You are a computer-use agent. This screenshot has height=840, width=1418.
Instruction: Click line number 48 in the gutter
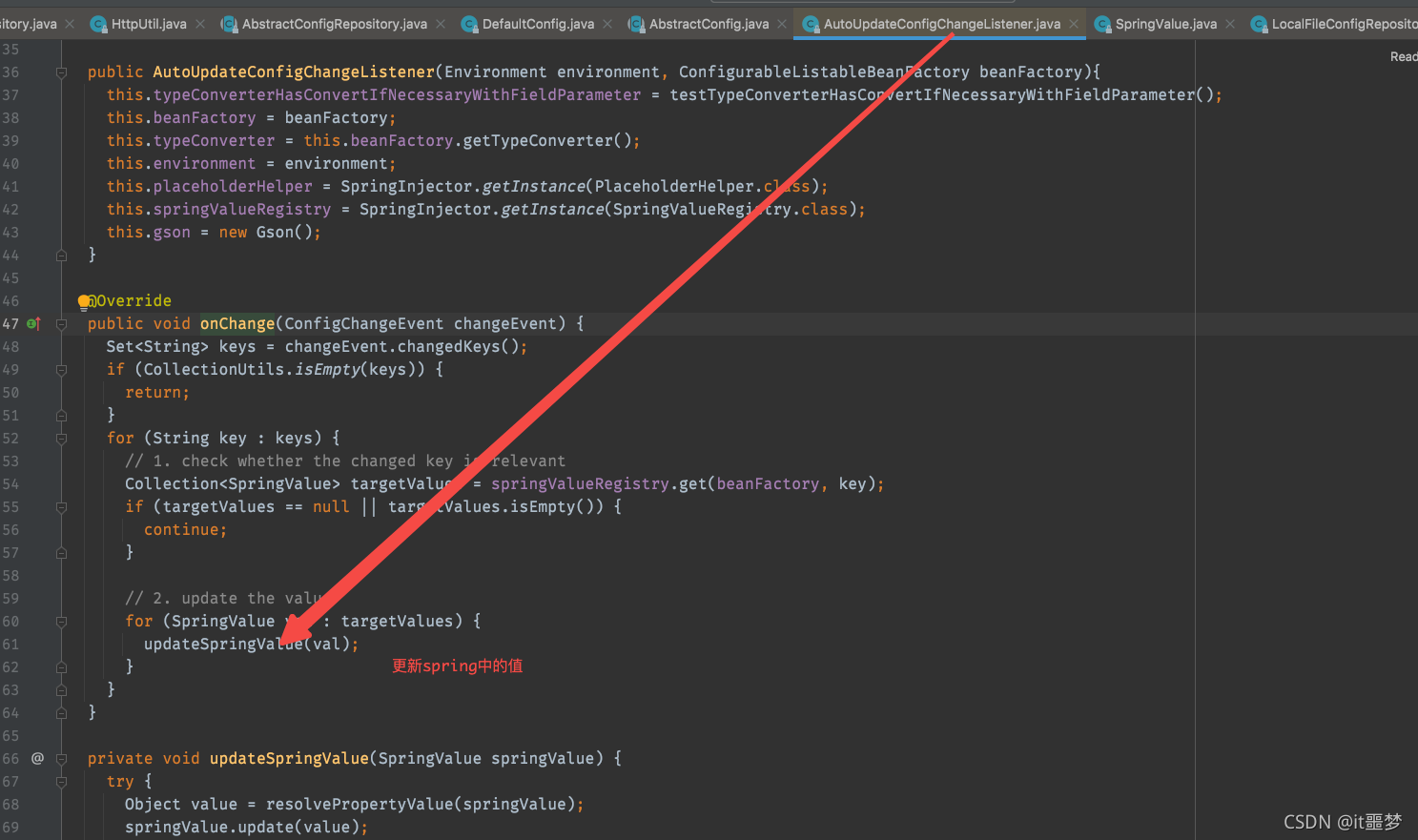pos(10,347)
